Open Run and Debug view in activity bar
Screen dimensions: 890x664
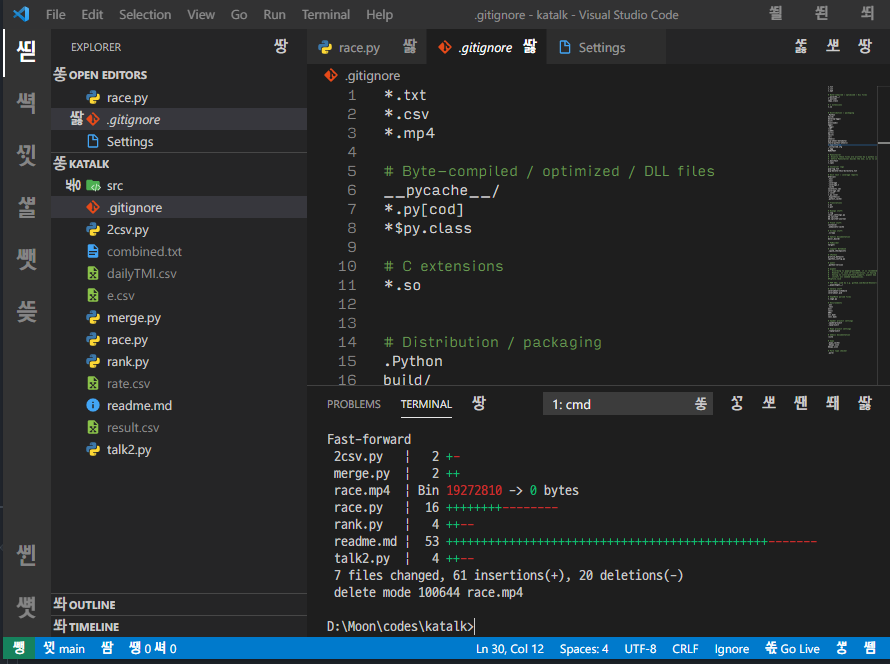[x=26, y=207]
